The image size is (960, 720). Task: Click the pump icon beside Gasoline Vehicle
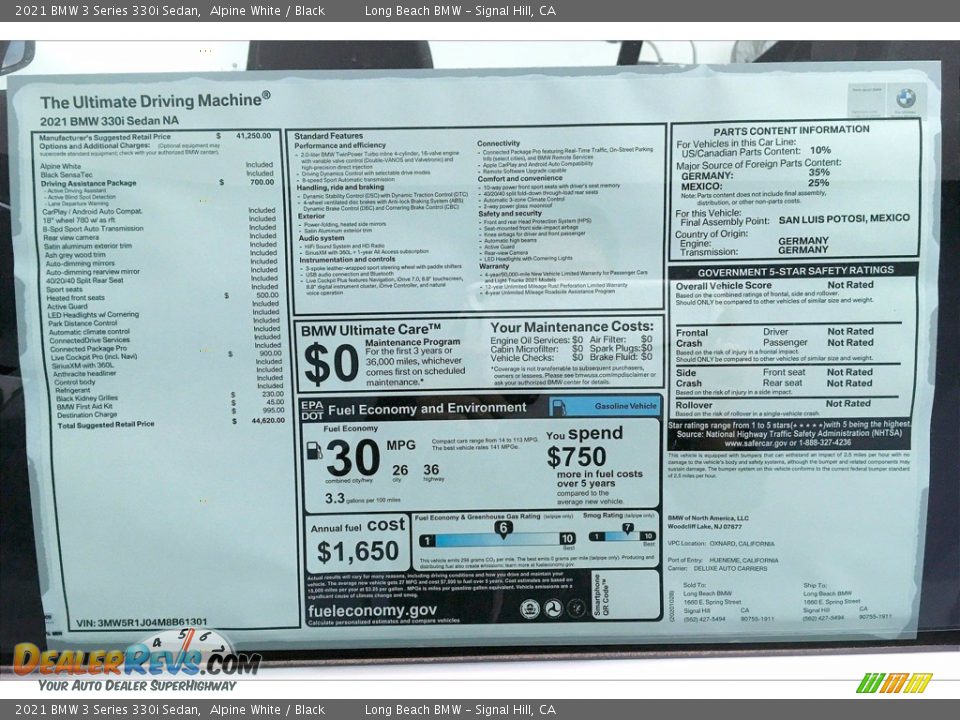pyautogui.click(x=558, y=408)
